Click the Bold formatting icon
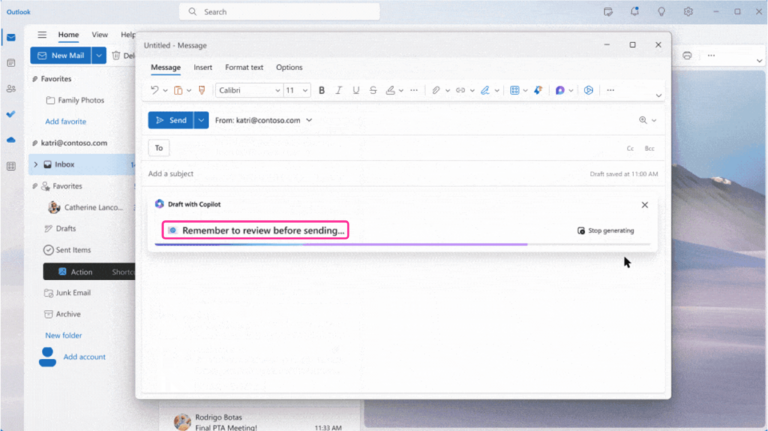The width and height of the screenshot is (768, 431). pos(321,90)
